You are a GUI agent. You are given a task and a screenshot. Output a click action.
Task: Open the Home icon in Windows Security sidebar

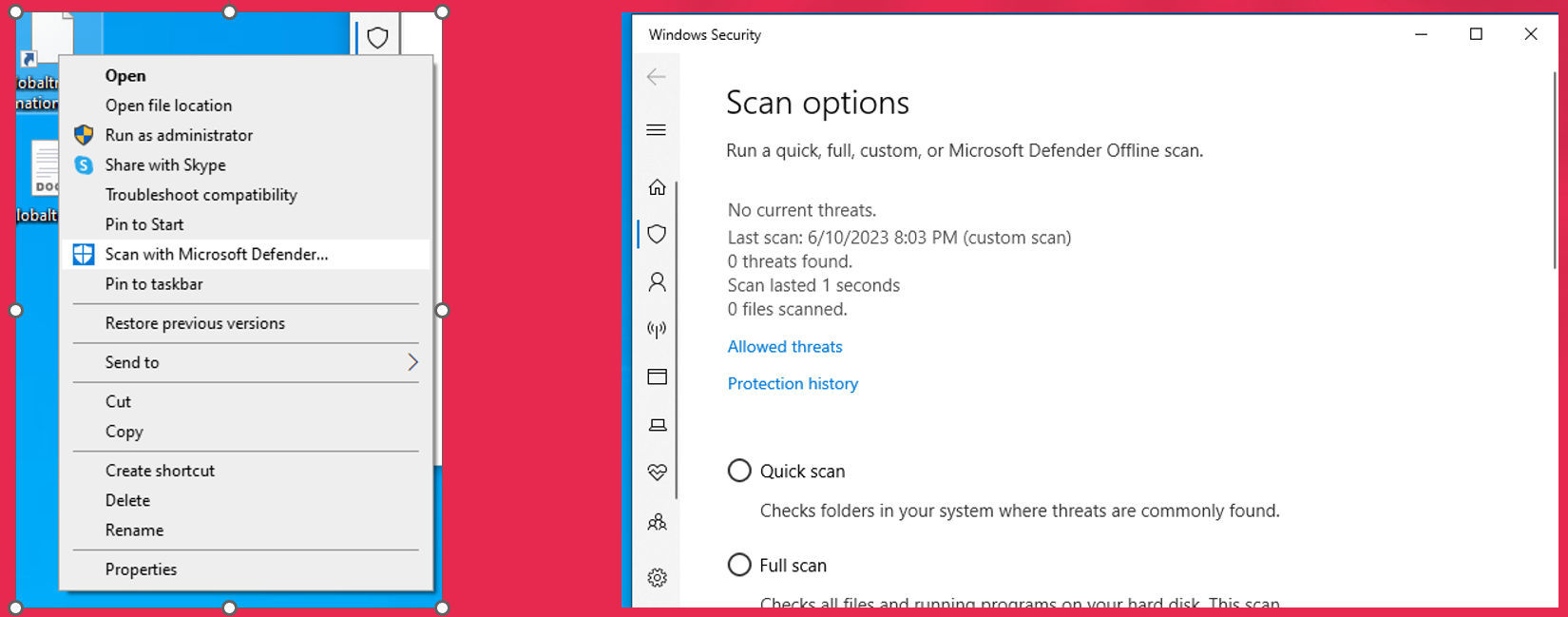[x=657, y=187]
